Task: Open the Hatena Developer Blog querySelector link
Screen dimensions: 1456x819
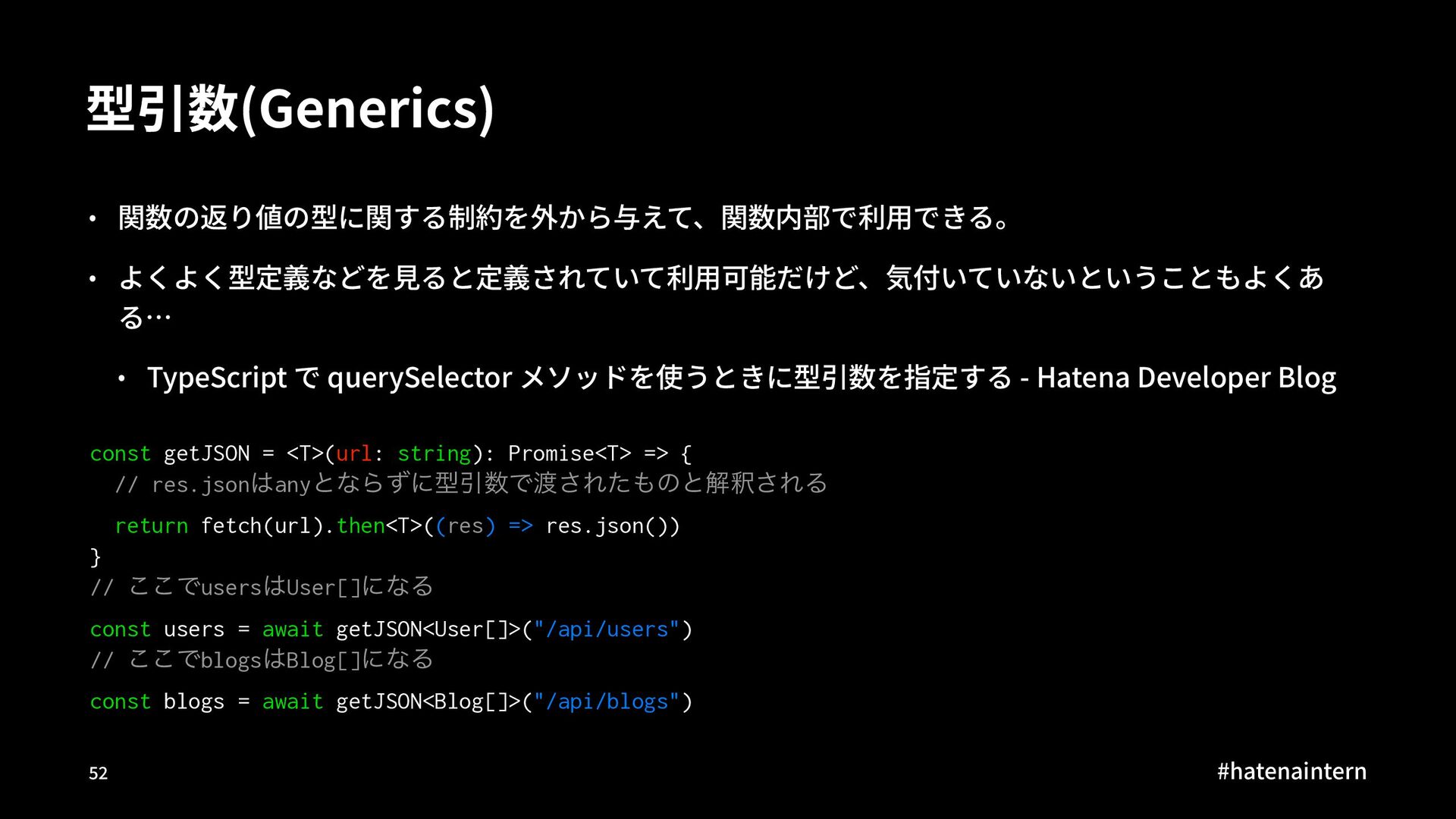Action: [741, 377]
